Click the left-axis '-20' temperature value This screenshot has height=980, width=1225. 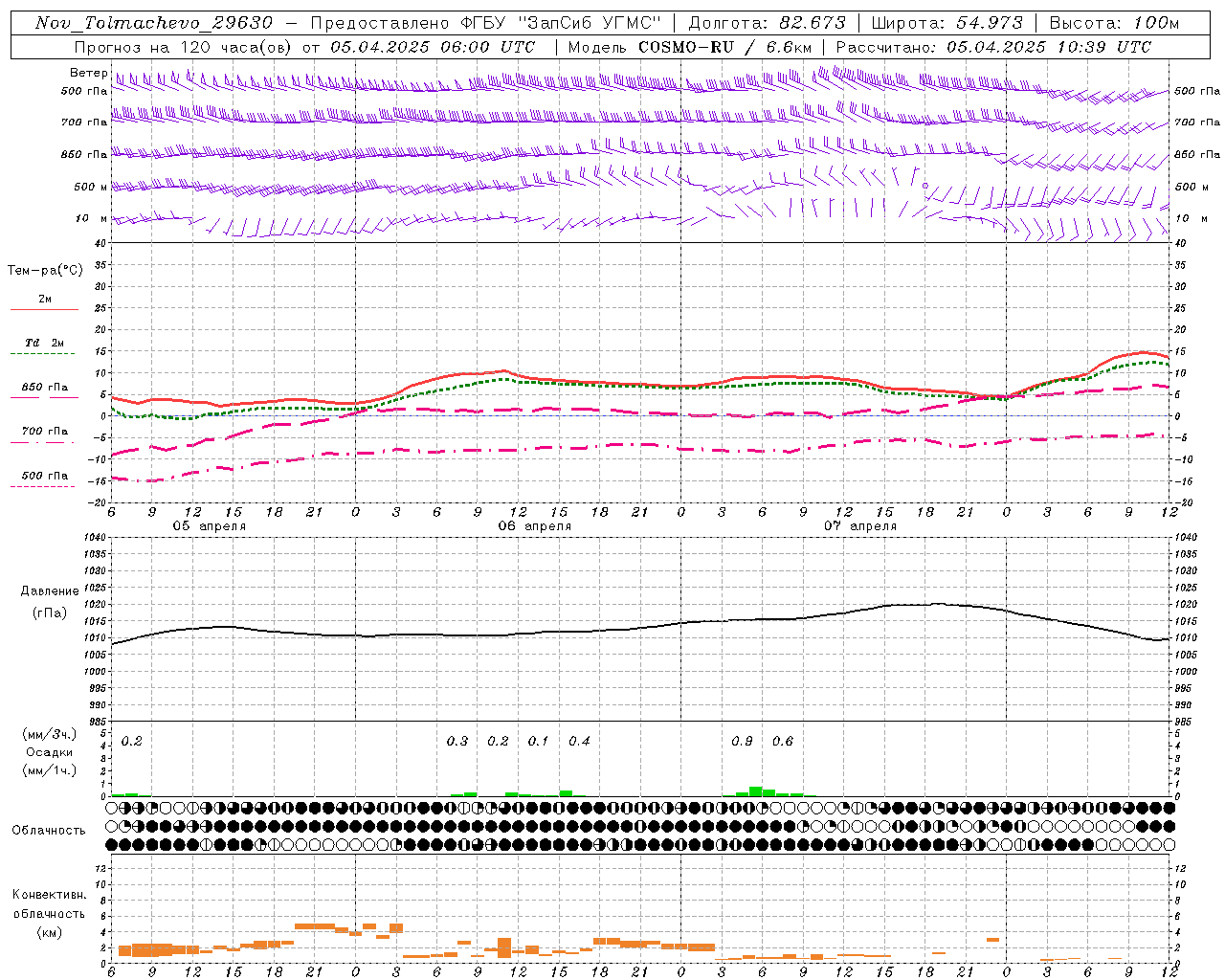point(99,502)
